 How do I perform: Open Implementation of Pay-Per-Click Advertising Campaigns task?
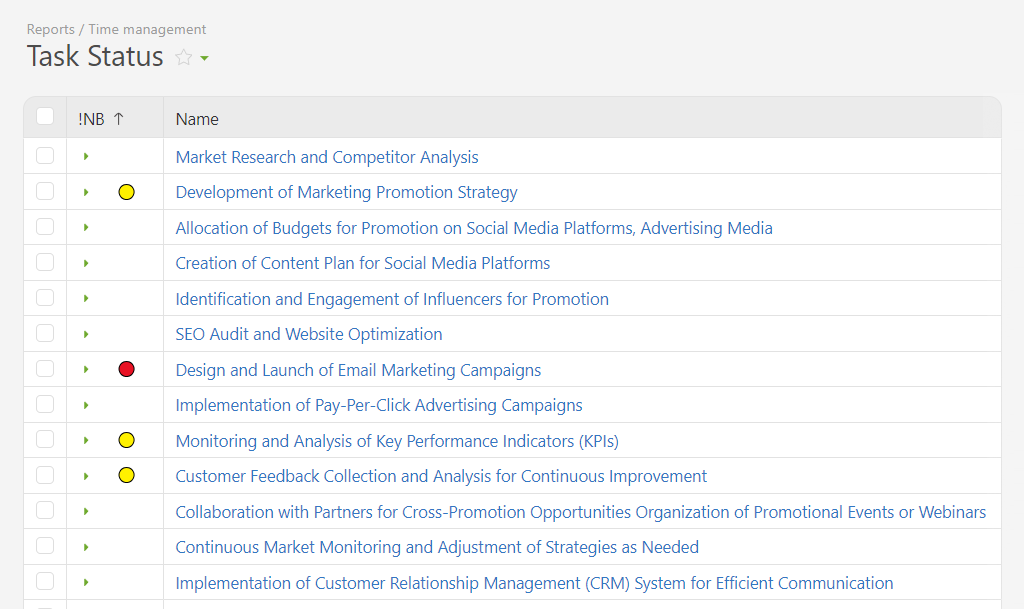379,405
